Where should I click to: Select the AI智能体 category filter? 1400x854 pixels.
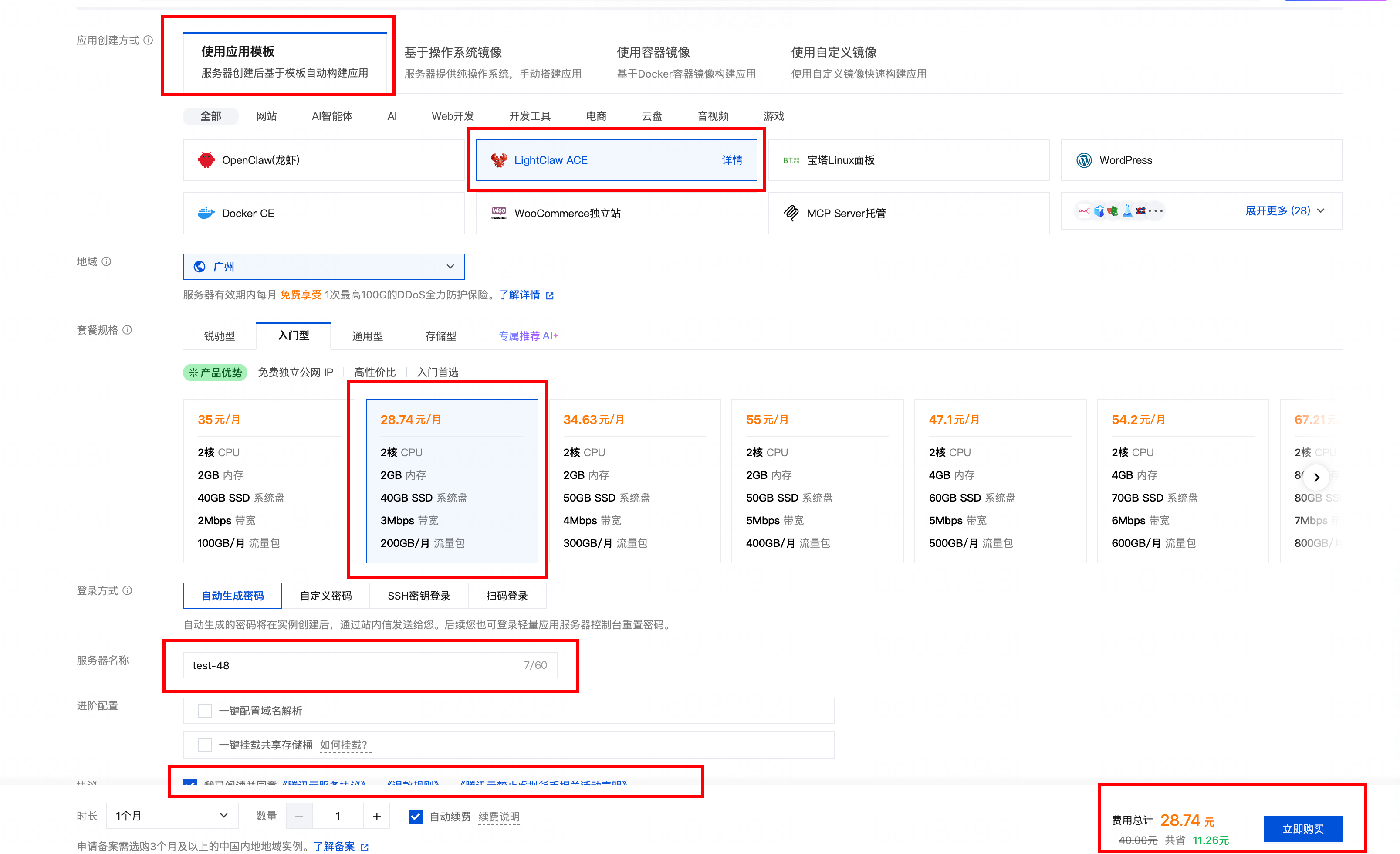point(332,116)
